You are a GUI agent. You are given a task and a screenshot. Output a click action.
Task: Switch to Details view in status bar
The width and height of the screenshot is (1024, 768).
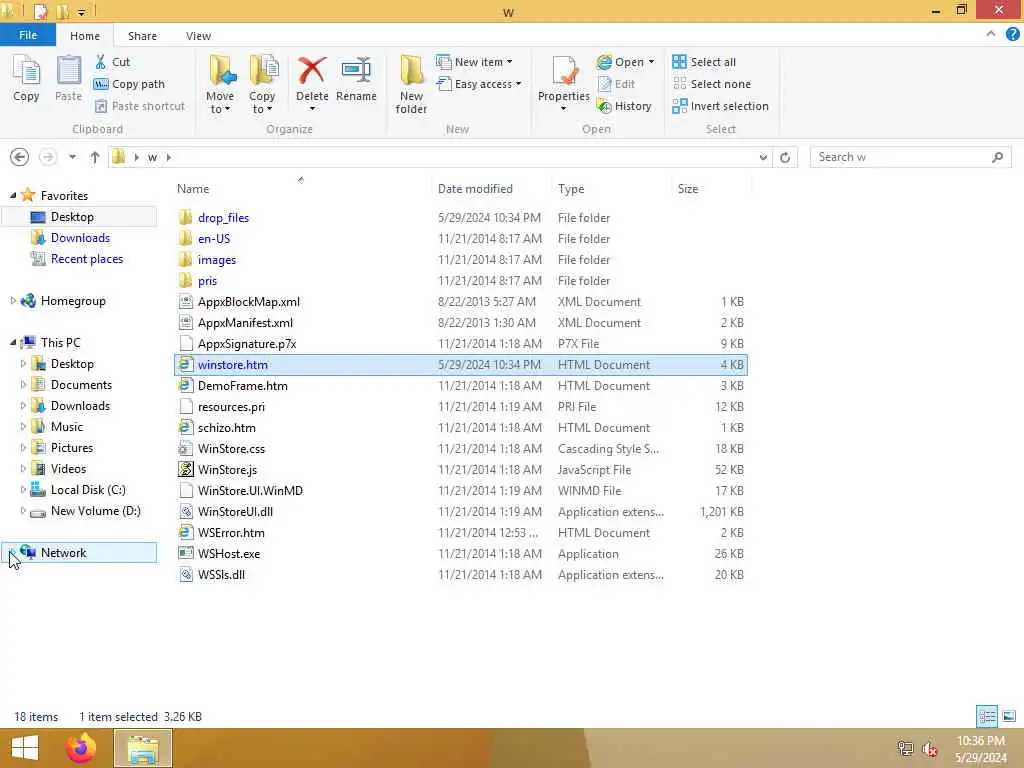[x=987, y=716]
